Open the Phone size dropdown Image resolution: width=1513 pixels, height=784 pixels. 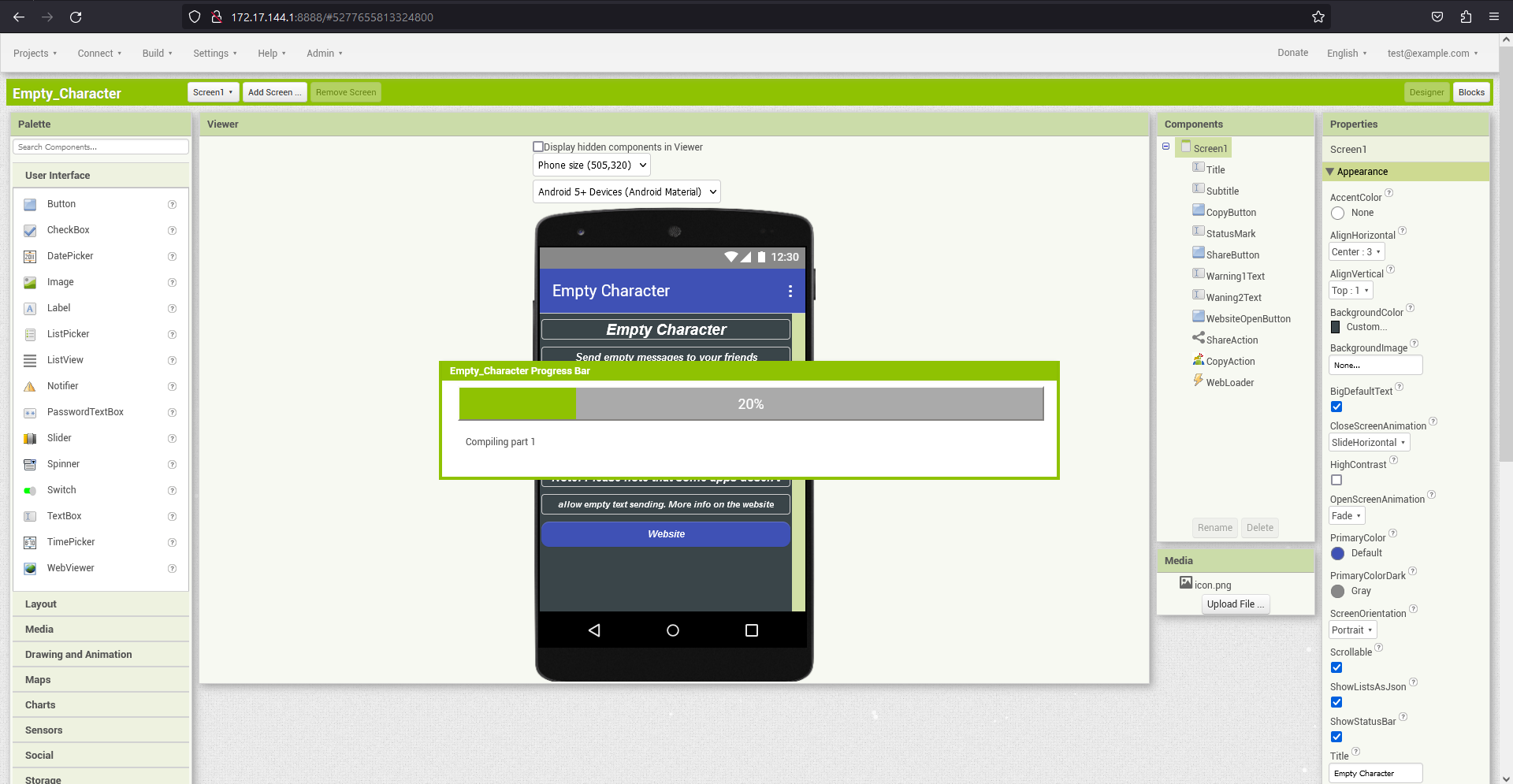(591, 165)
